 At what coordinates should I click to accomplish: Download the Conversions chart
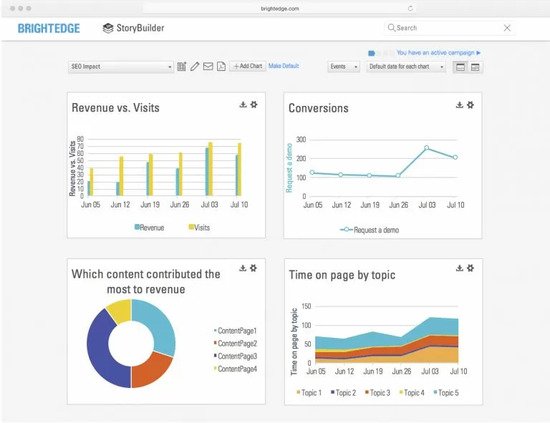click(460, 105)
